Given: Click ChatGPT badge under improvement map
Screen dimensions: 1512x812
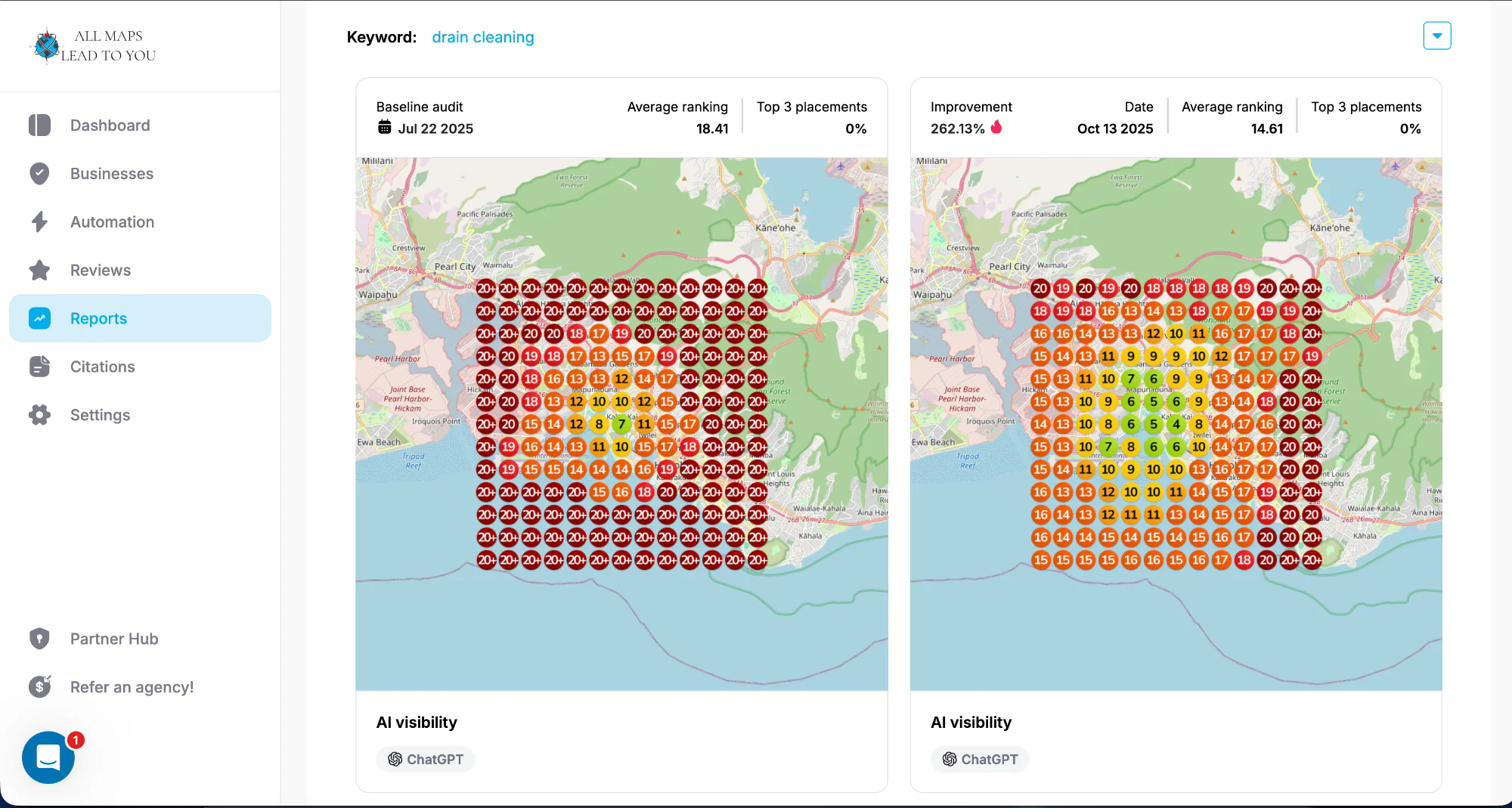Looking at the screenshot, I should pyautogui.click(x=979, y=759).
